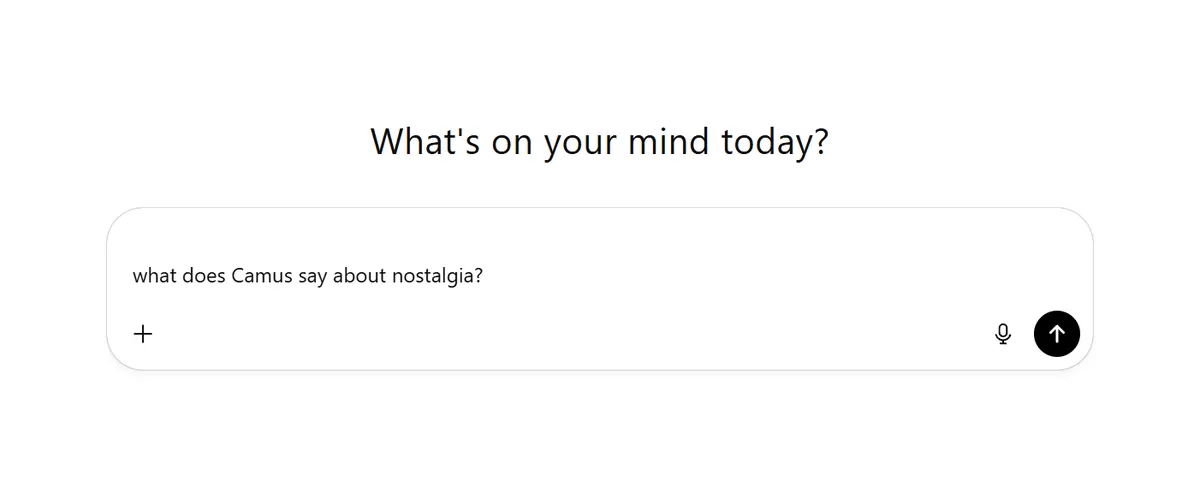
Task: Click the "What's on your mind today?" heading
Action: [600, 141]
